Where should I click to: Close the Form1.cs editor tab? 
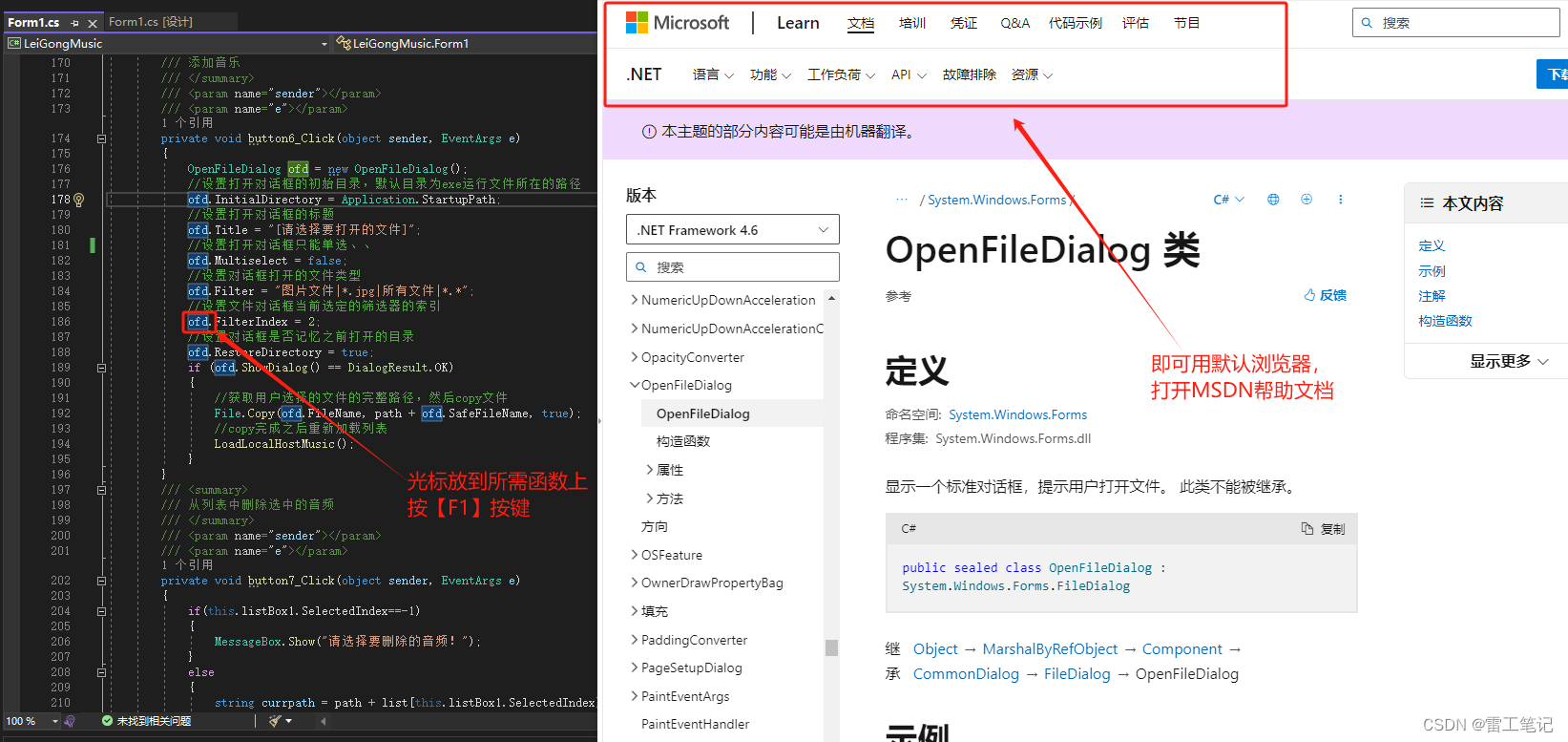tap(93, 22)
